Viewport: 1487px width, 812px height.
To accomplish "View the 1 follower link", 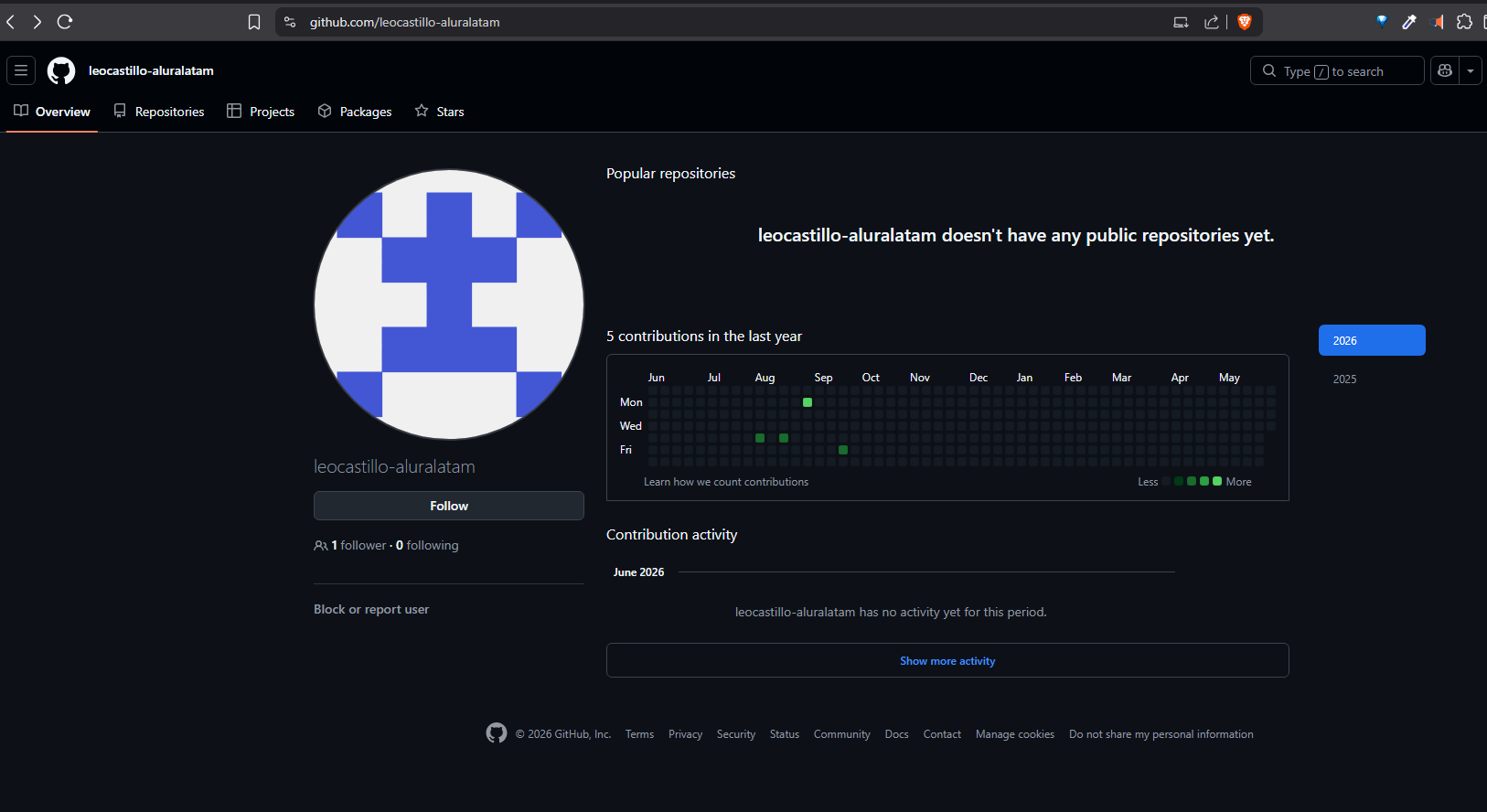I will point(358,545).
